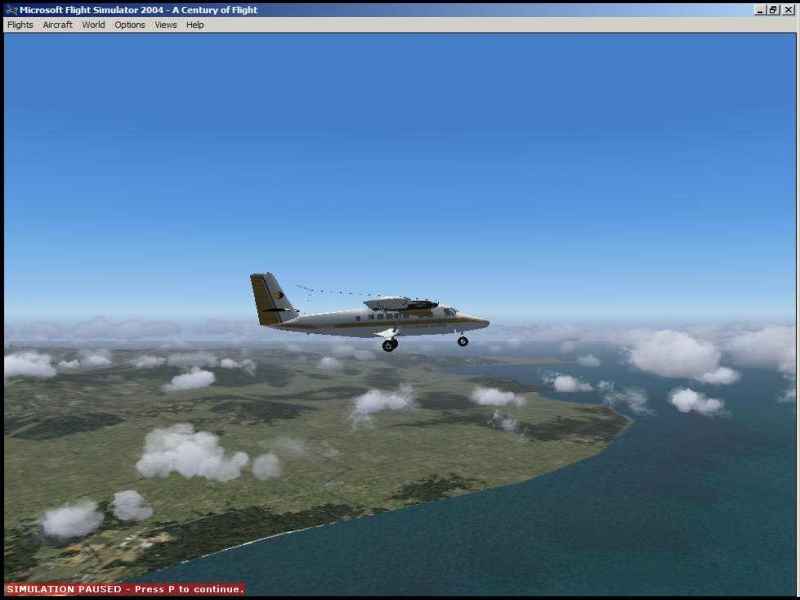Open the Views menu
Image resolution: width=800 pixels, height=600 pixels.
pyautogui.click(x=165, y=25)
